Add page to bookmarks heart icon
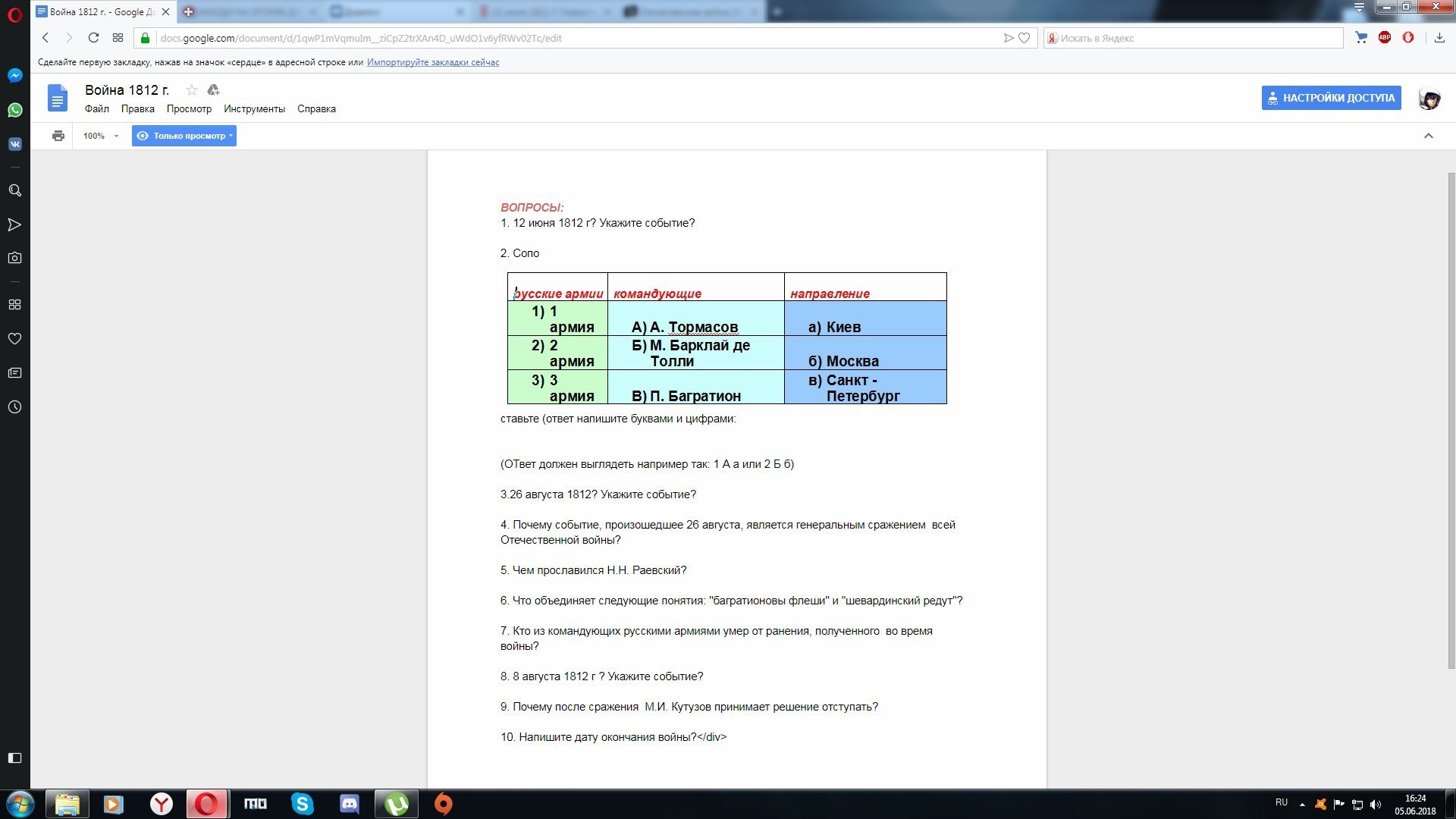The width and height of the screenshot is (1456, 819). point(1024,38)
